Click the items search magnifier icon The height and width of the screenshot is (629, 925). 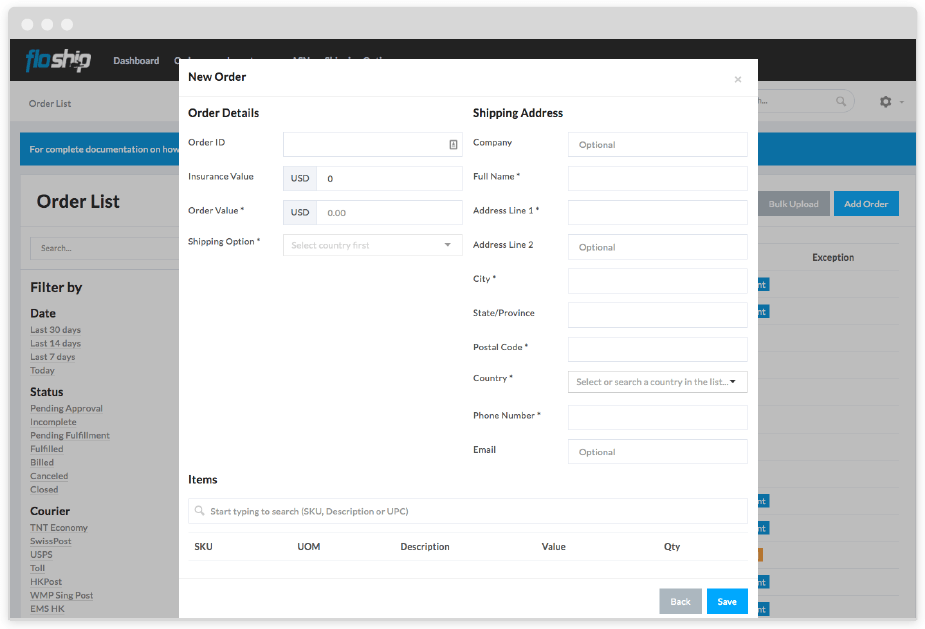click(200, 511)
